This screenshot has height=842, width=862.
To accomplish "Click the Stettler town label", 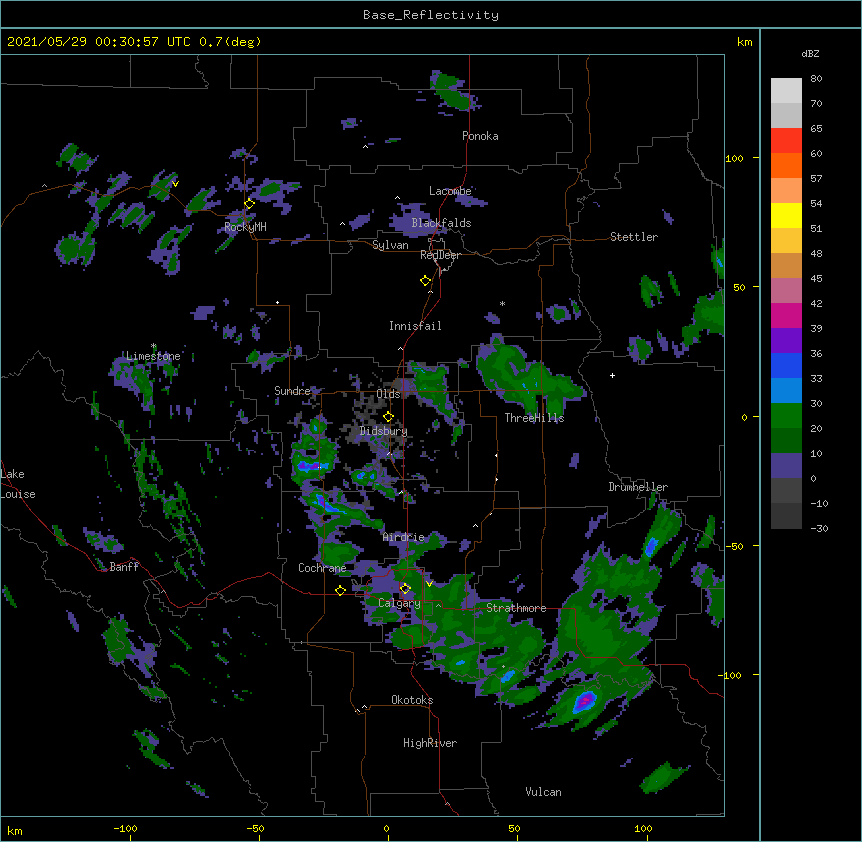I will (634, 237).
